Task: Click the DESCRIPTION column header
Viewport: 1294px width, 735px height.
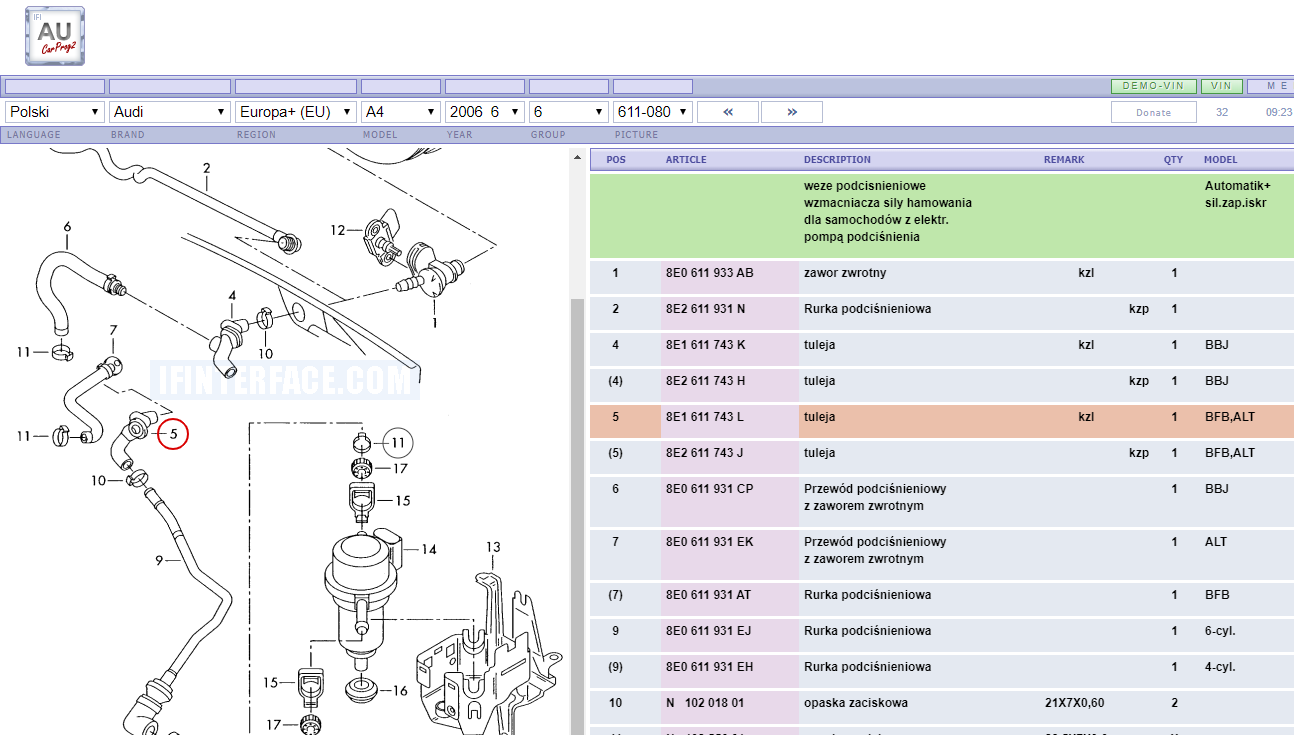Action: [837, 159]
